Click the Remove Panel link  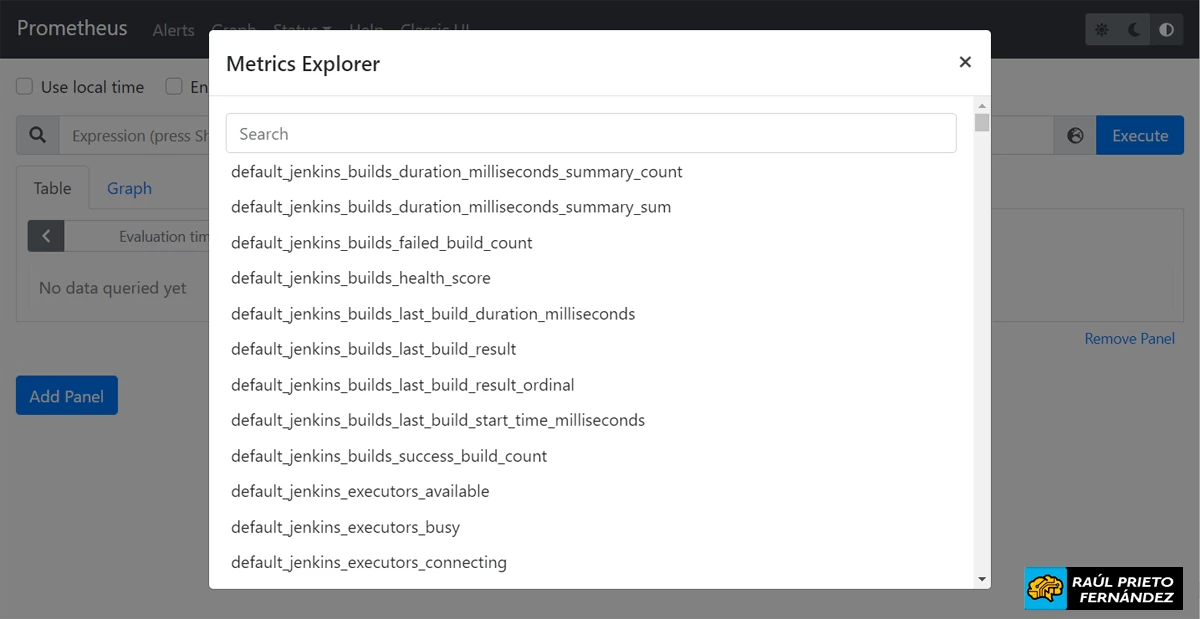click(x=1130, y=339)
